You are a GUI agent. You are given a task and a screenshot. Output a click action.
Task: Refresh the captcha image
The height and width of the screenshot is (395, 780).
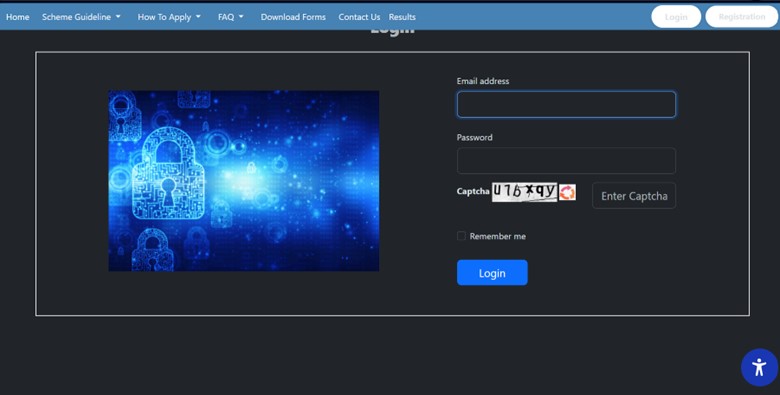[567, 192]
